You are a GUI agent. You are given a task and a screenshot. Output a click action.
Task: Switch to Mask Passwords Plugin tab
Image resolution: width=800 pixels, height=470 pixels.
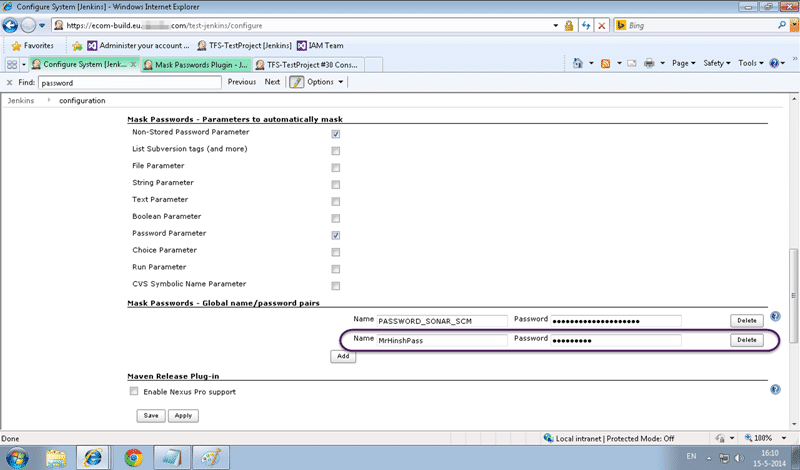pyautogui.click(x=196, y=65)
